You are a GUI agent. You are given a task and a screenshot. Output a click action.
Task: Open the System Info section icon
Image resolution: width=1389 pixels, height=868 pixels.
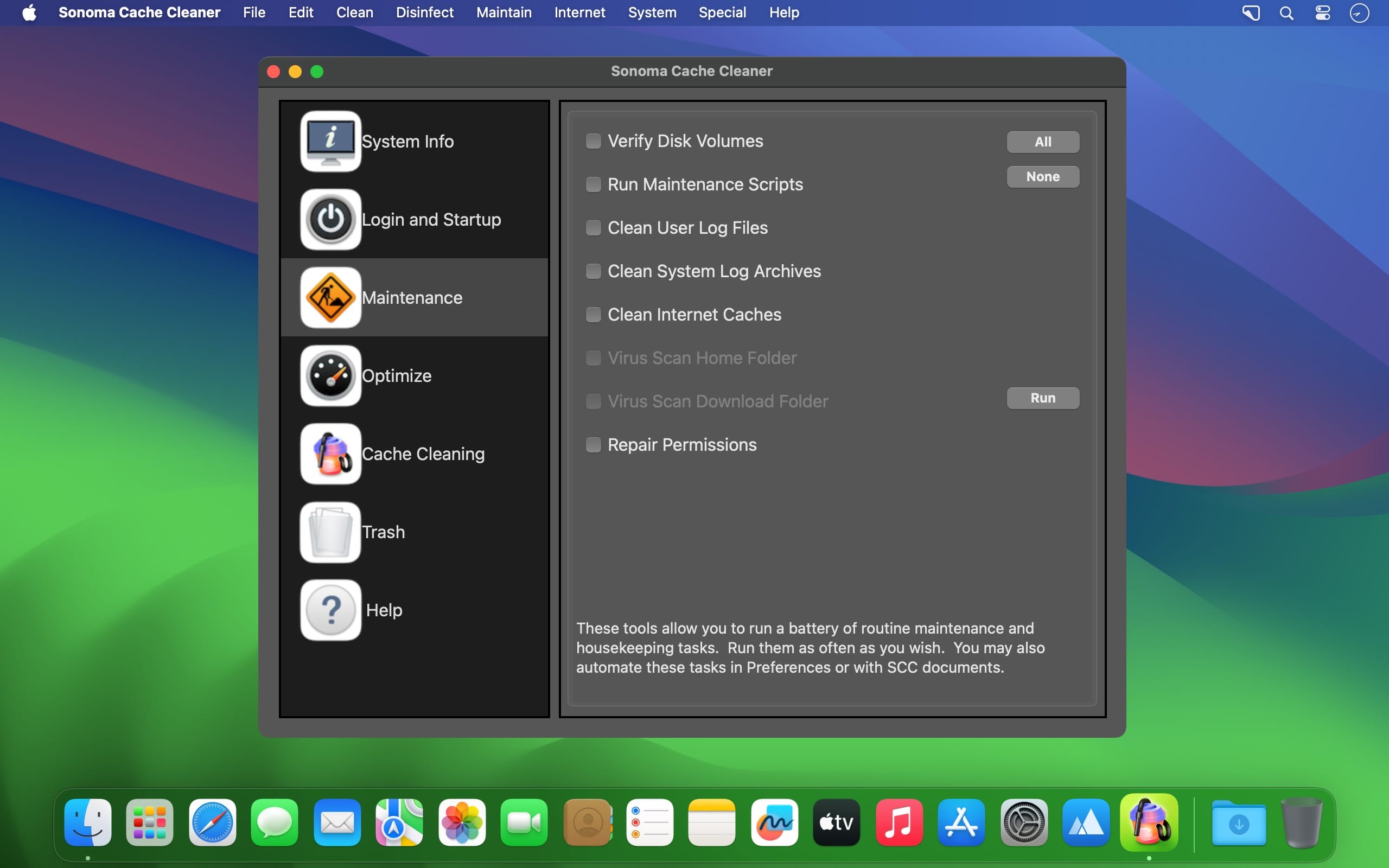pos(330,141)
